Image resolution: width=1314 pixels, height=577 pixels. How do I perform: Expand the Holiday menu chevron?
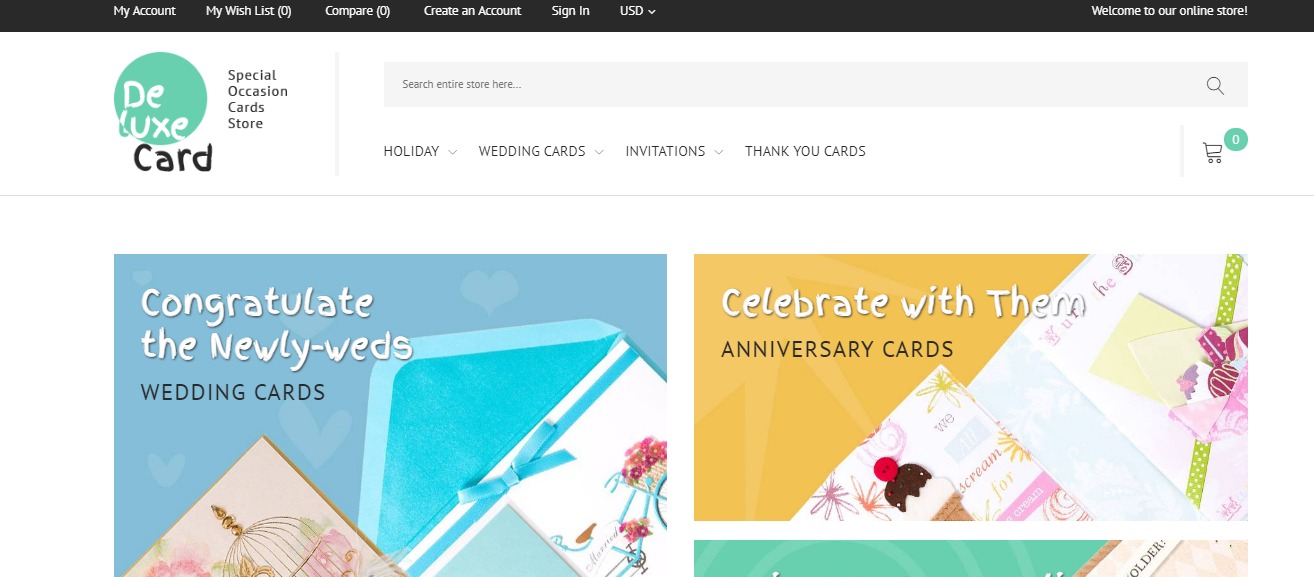(x=453, y=152)
